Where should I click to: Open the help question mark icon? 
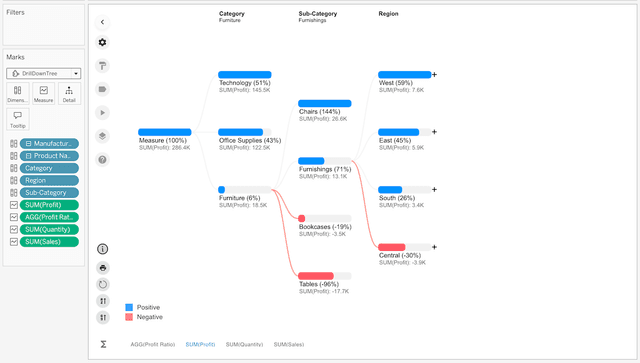coord(102,160)
